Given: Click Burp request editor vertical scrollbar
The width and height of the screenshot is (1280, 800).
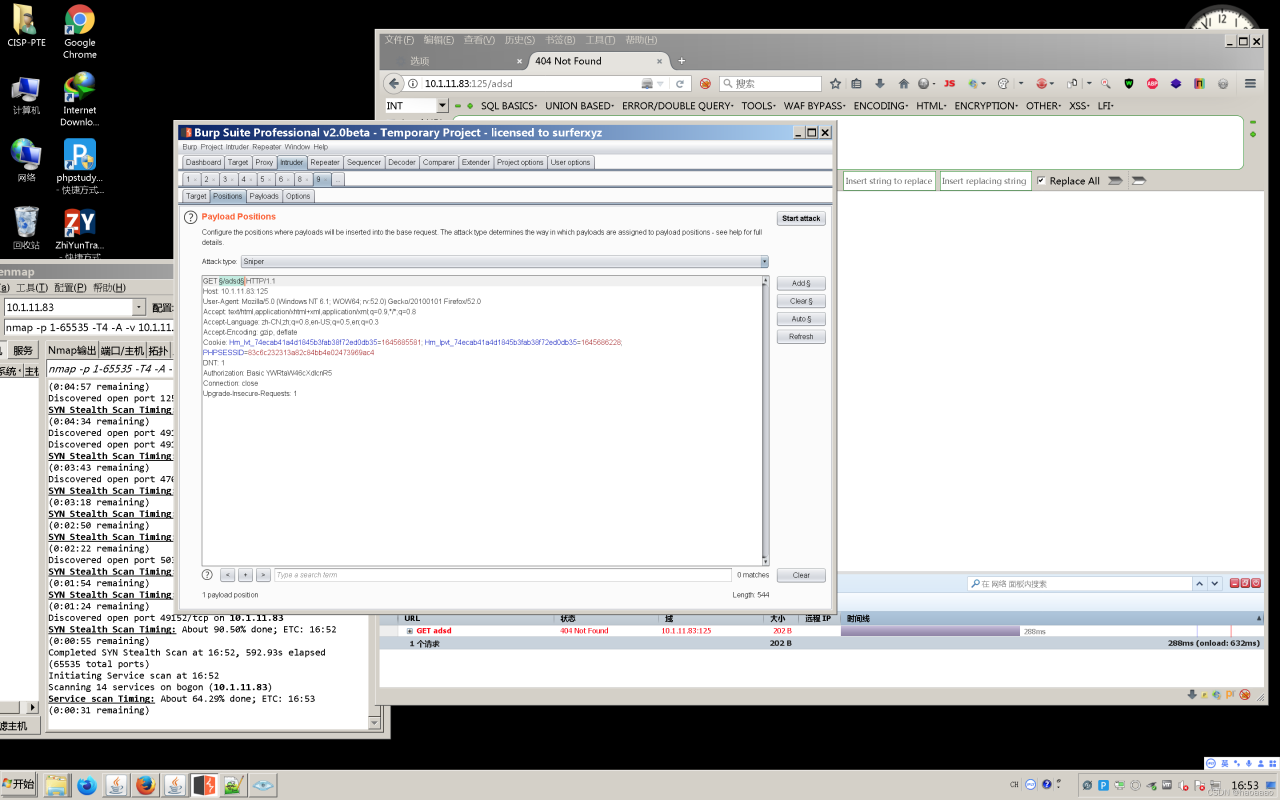Looking at the screenshot, I should (766, 421).
